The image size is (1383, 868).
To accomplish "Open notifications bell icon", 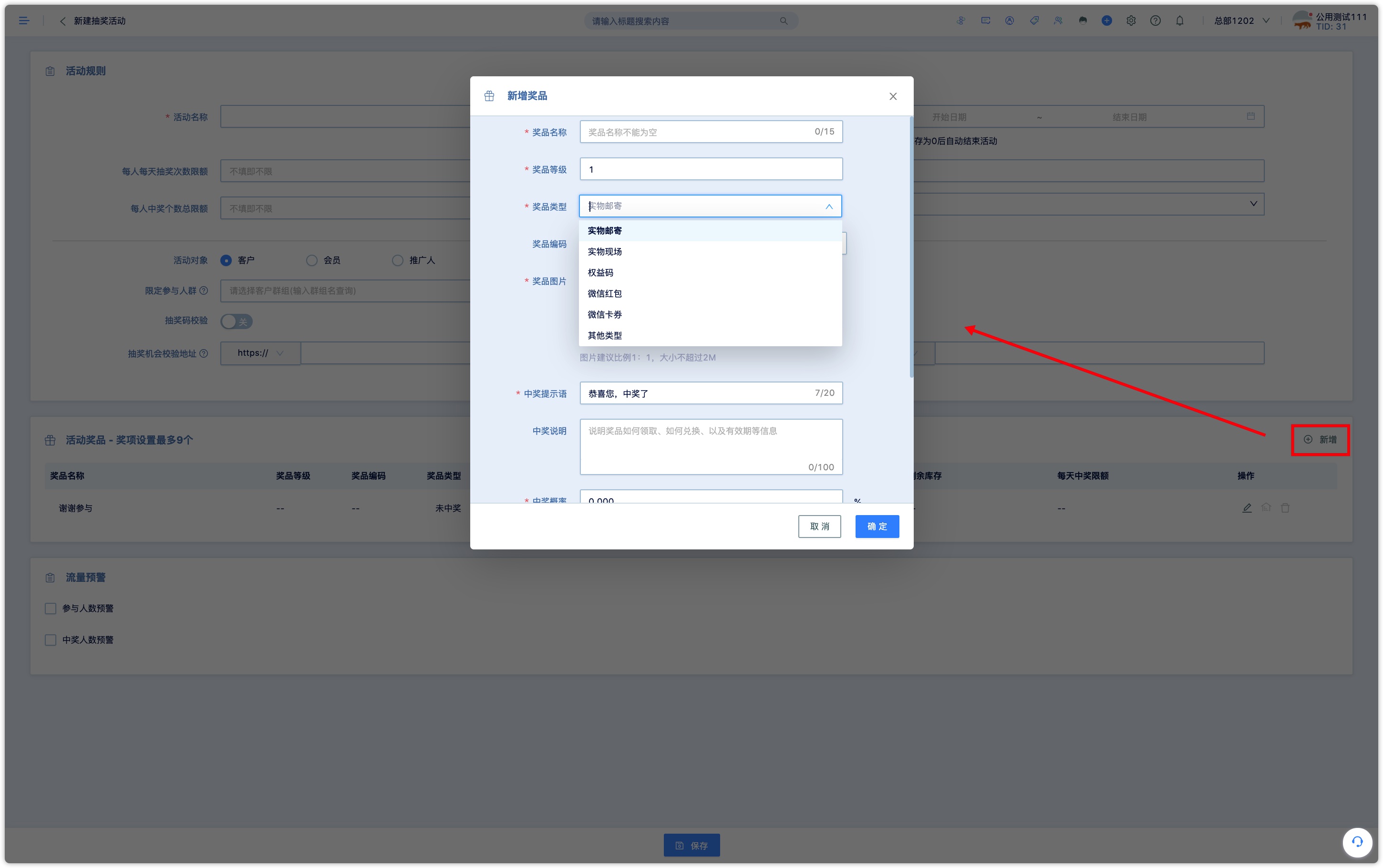I will [1180, 21].
